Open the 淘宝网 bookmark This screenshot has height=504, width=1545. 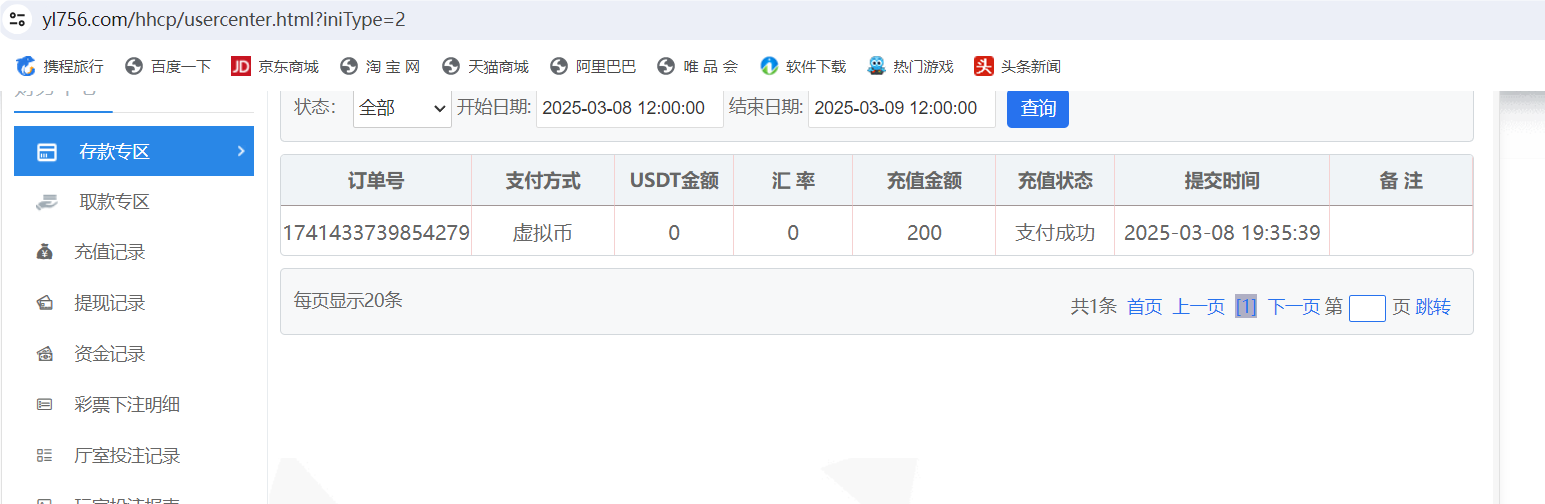point(380,67)
